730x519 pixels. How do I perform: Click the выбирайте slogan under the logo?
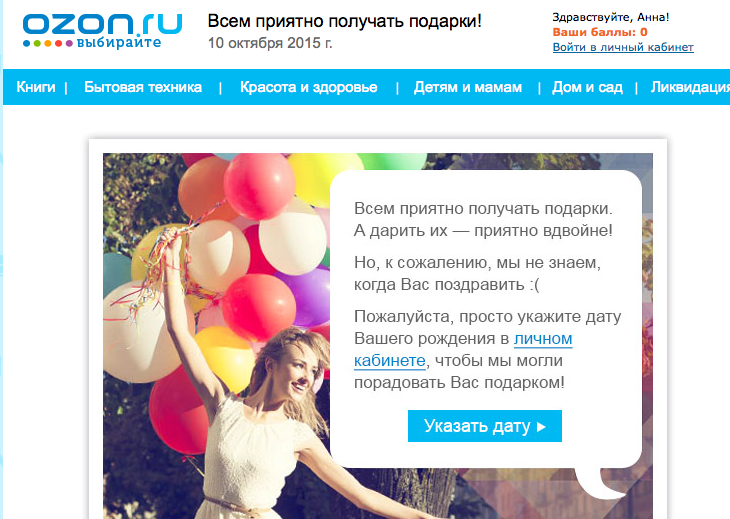[119, 43]
